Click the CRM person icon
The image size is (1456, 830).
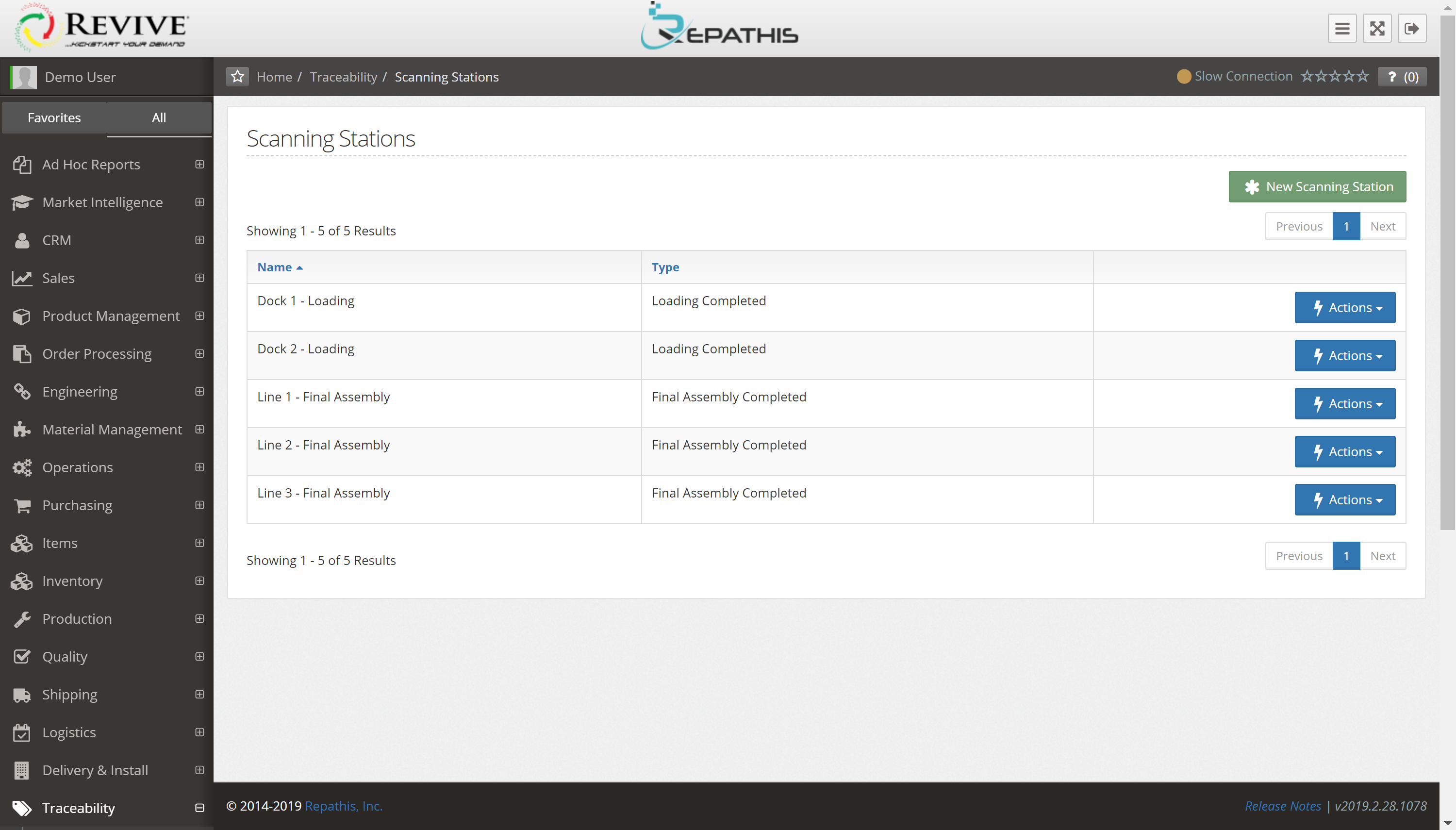click(22, 240)
